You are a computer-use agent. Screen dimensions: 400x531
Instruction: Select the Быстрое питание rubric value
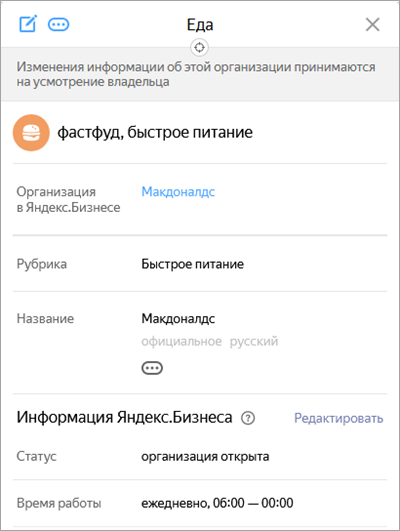tap(192, 264)
